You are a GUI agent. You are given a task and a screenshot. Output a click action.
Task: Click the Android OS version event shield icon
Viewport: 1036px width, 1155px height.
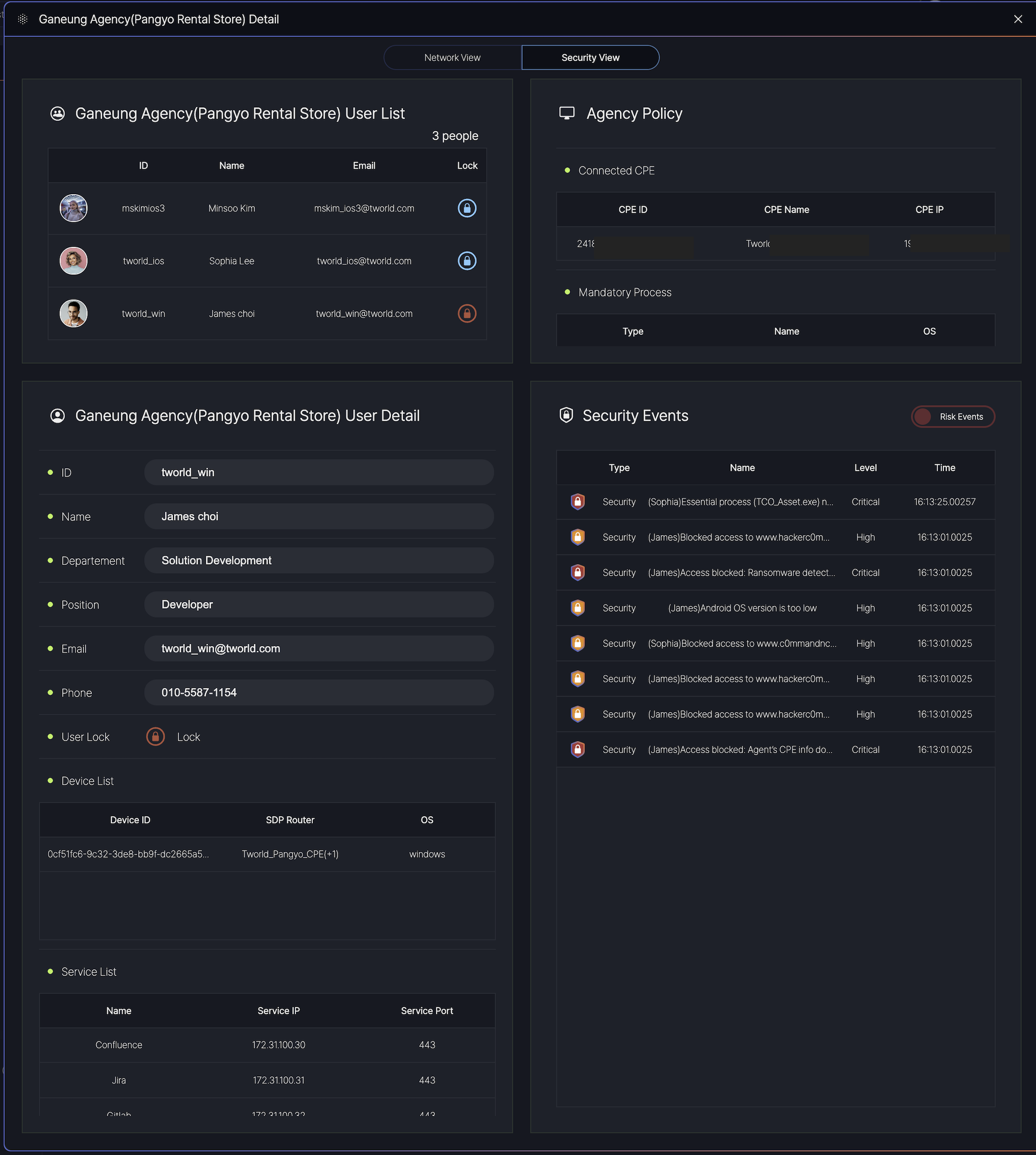click(577, 608)
